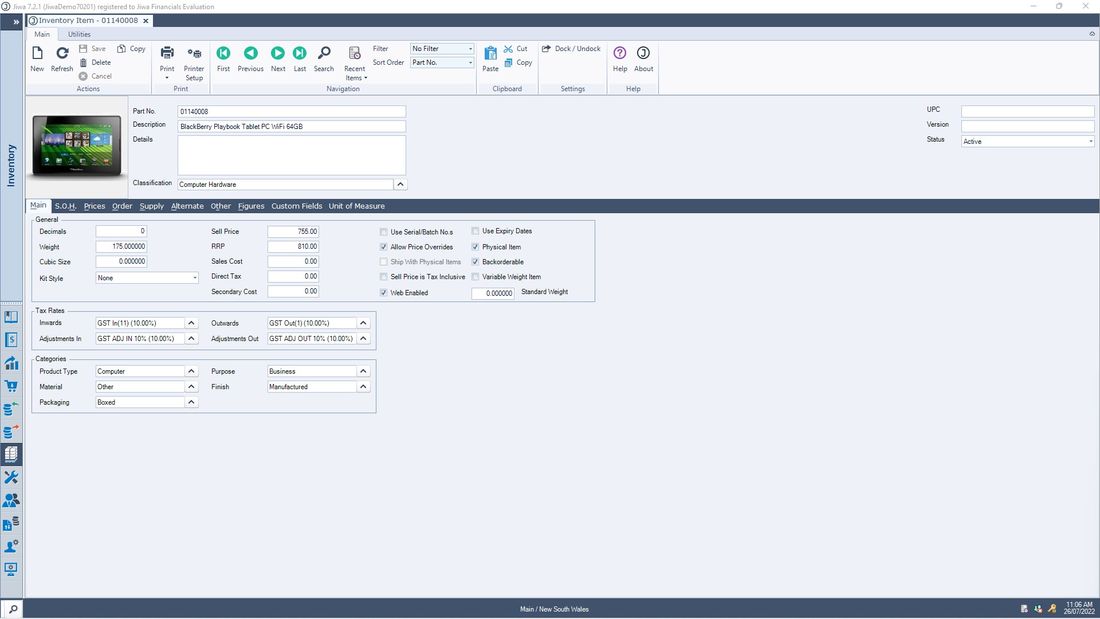Viewport: 1100px width, 619px height.
Task: Click the Sell Price field
Action: point(293,232)
